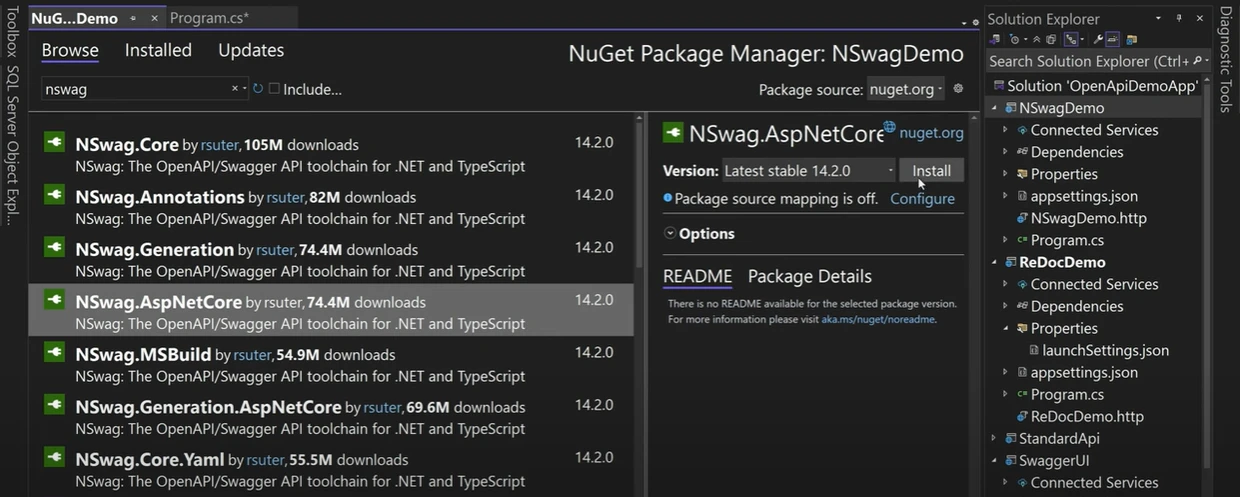Refresh the NuGet search results

[258, 89]
